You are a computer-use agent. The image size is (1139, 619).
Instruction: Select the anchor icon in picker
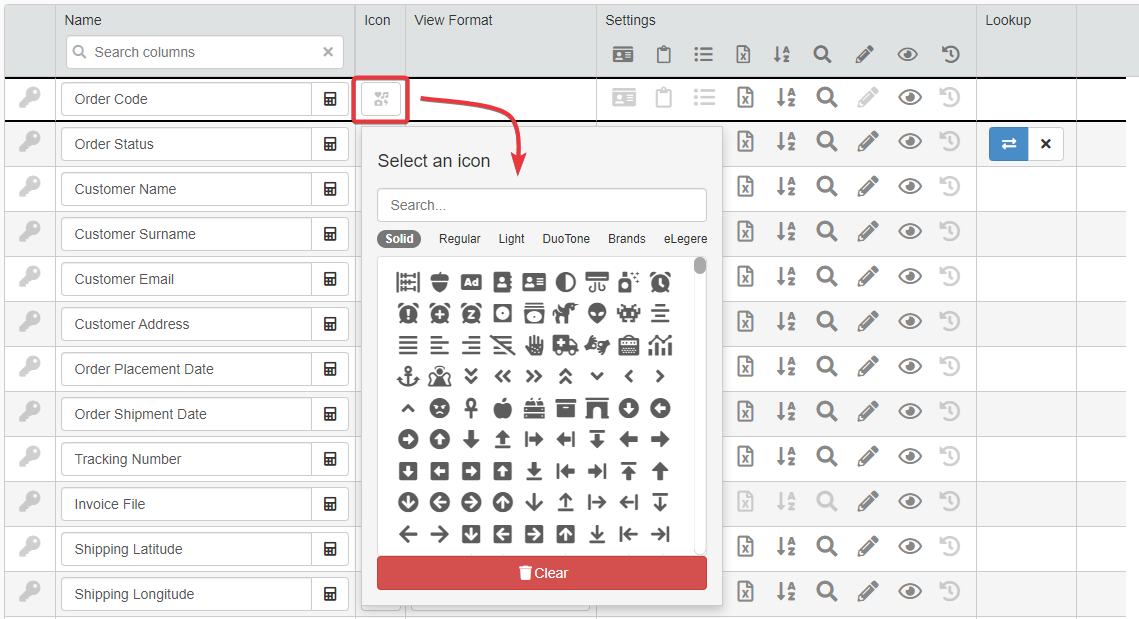coord(408,377)
